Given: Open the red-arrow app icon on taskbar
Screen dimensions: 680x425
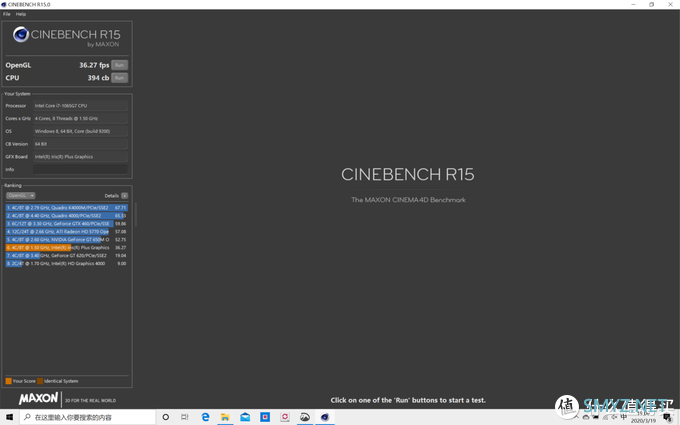Looking at the screenshot, I should coord(285,417).
